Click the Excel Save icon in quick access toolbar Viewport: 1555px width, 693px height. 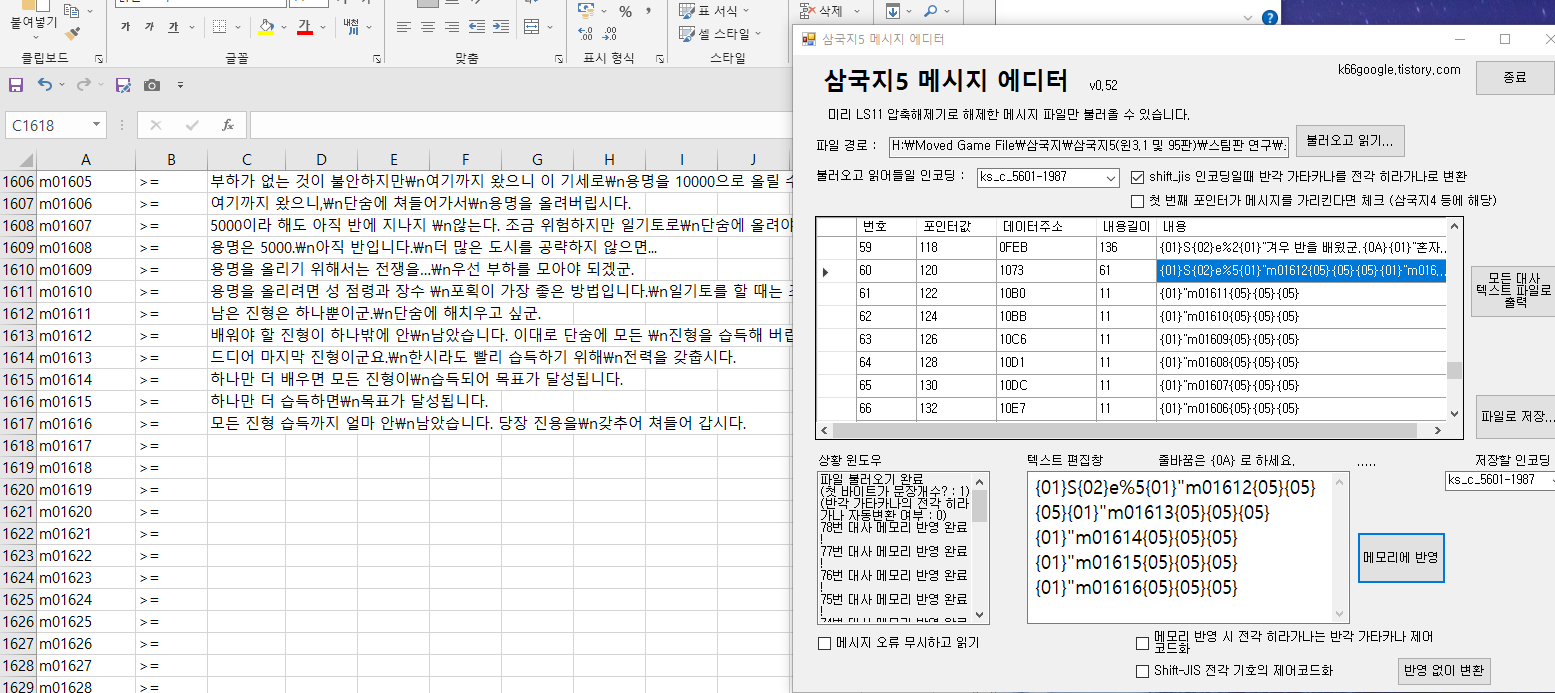tap(15, 85)
